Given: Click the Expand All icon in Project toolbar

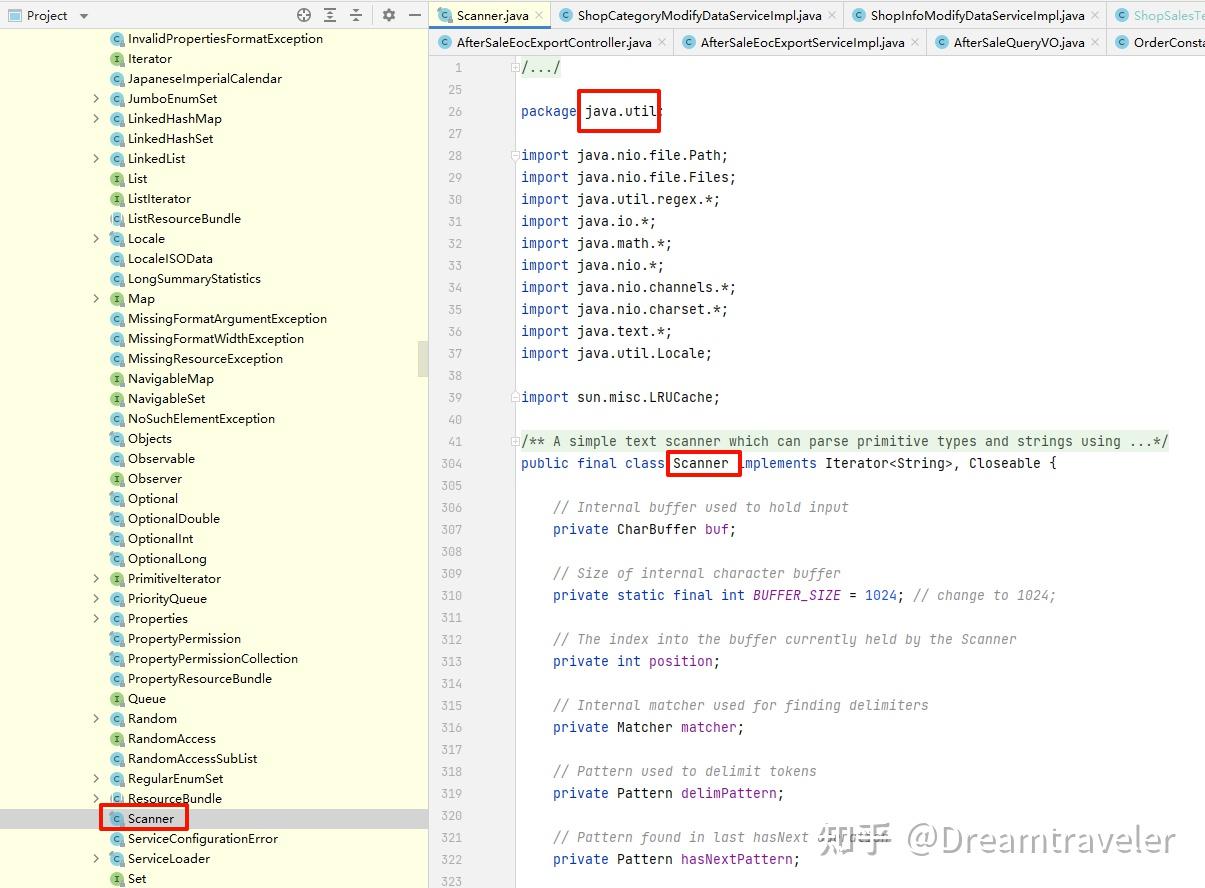Looking at the screenshot, I should pyautogui.click(x=331, y=16).
